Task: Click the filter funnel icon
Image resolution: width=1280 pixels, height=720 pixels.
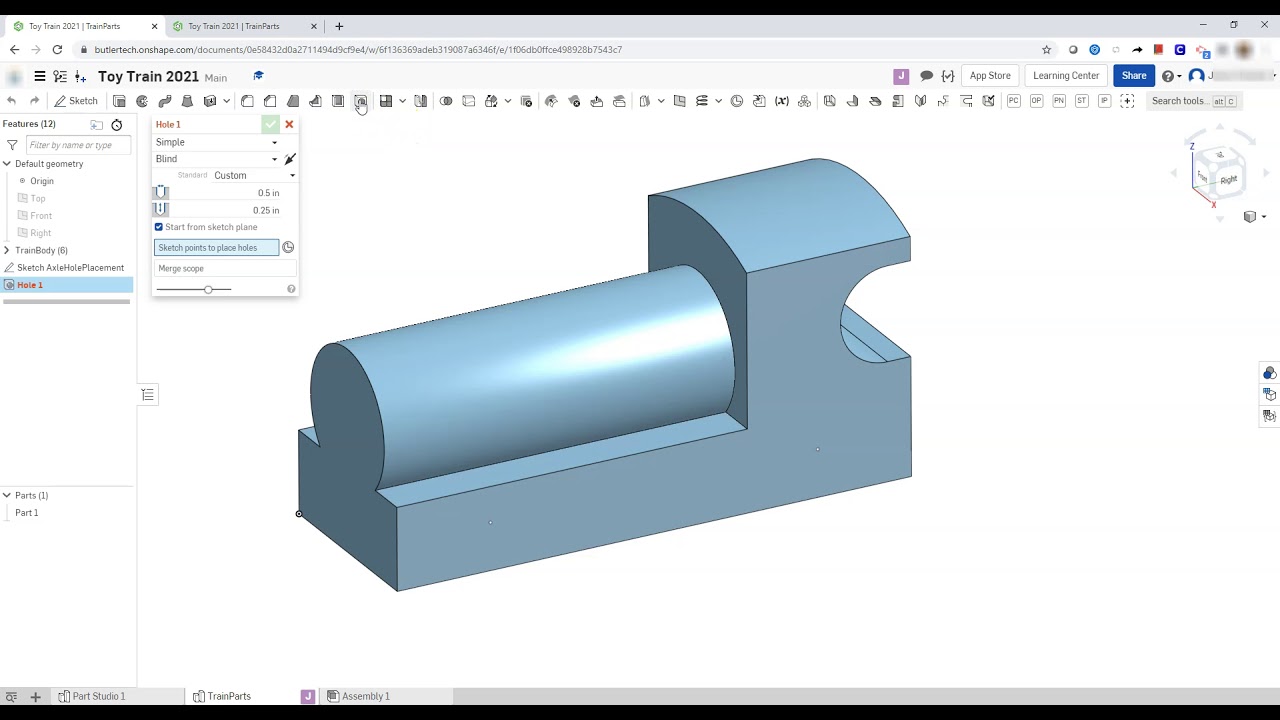Action: click(x=12, y=145)
